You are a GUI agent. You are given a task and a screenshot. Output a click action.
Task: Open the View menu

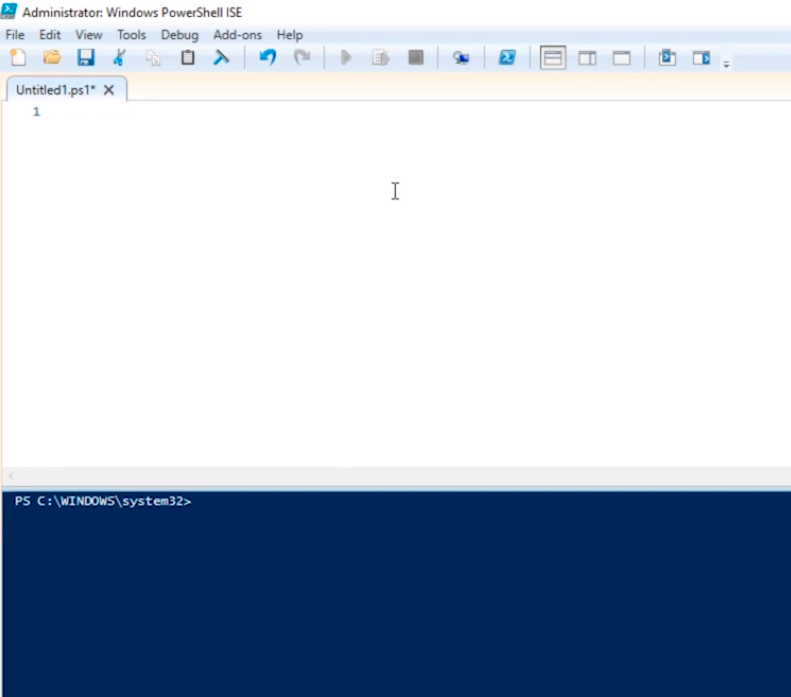click(89, 35)
